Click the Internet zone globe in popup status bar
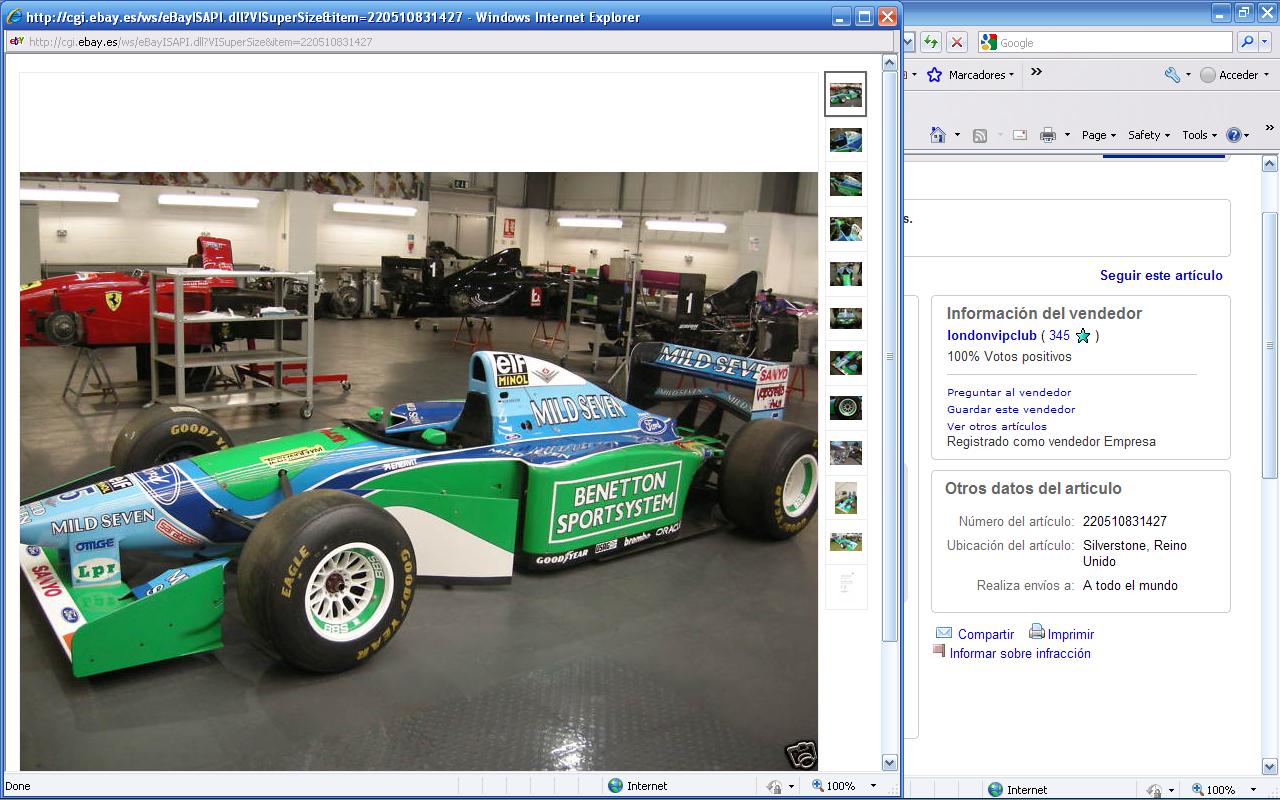The height and width of the screenshot is (800, 1280). point(615,786)
